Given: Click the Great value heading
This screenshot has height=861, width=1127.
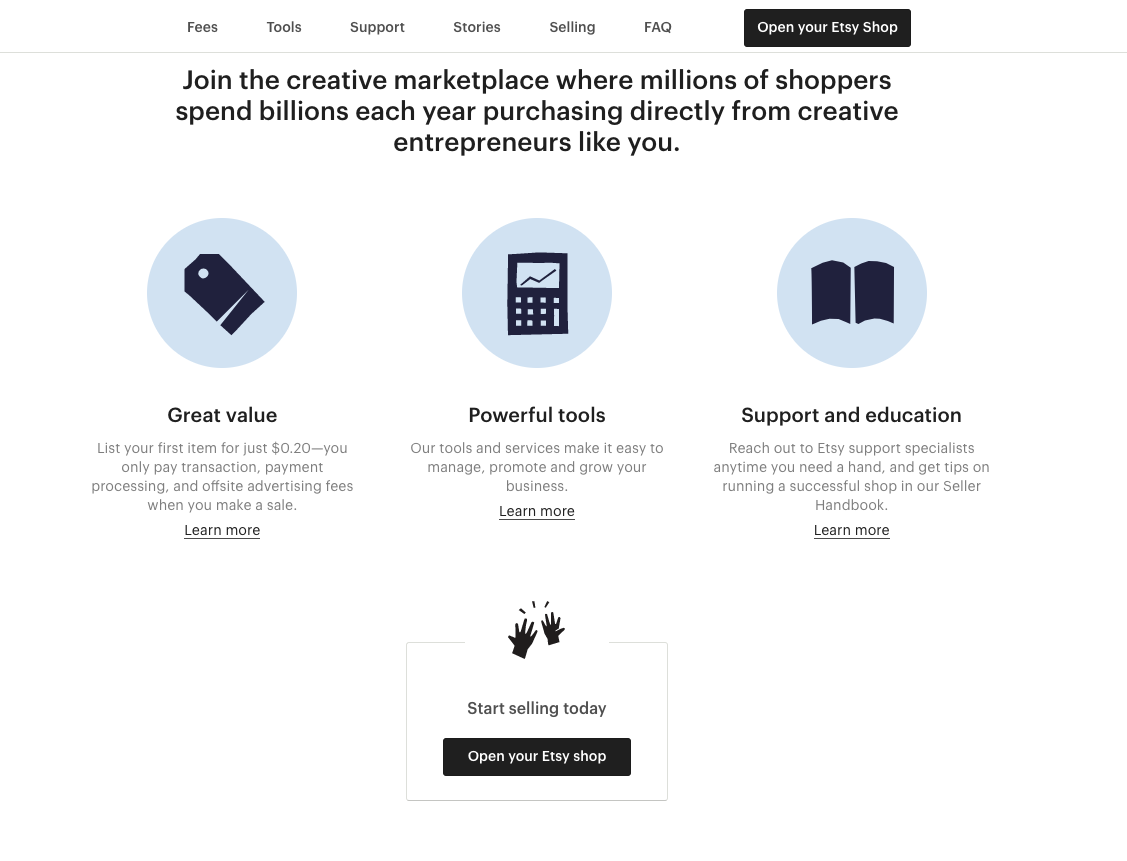Looking at the screenshot, I should pos(222,415).
